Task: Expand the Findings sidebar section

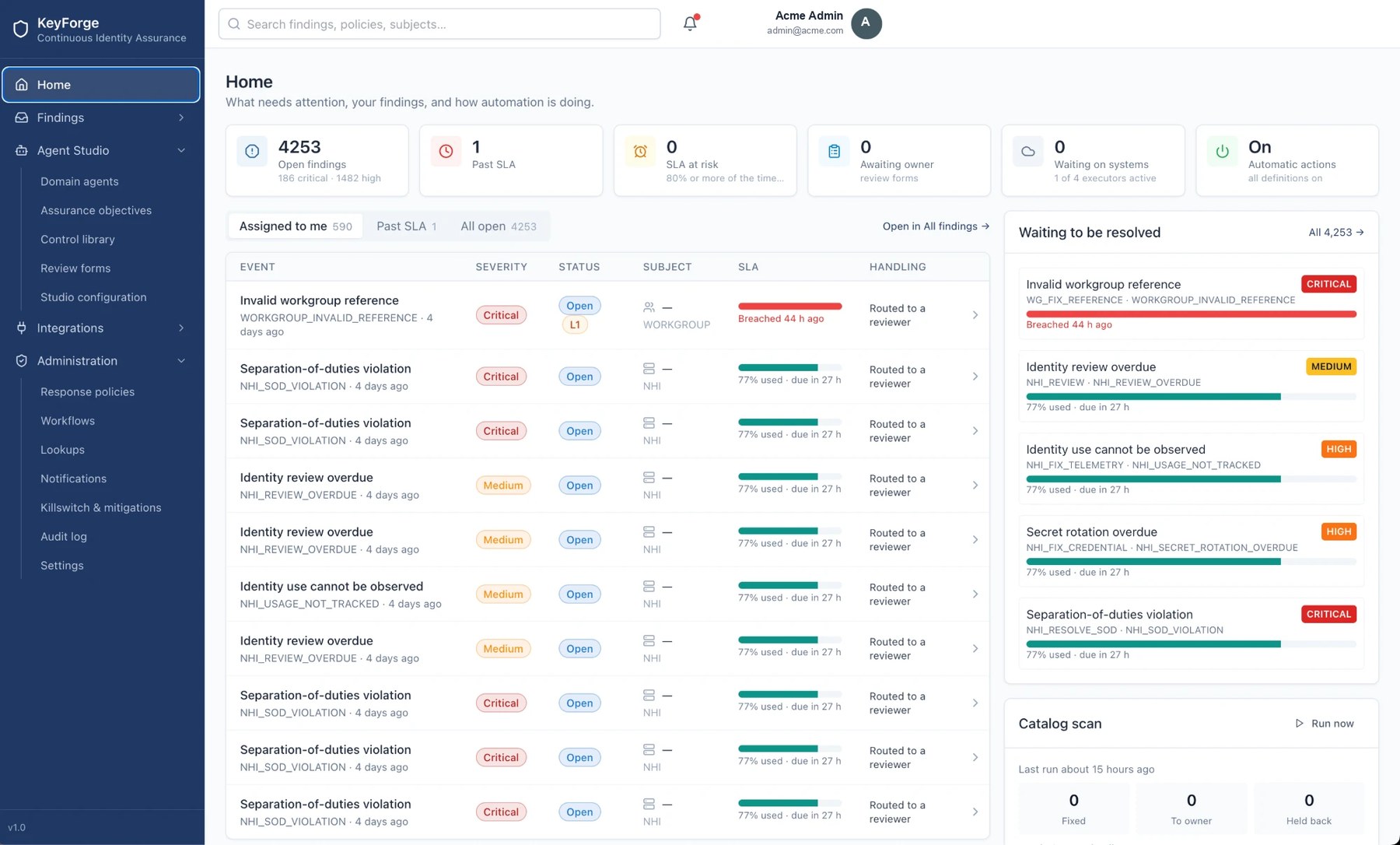Action: click(181, 117)
